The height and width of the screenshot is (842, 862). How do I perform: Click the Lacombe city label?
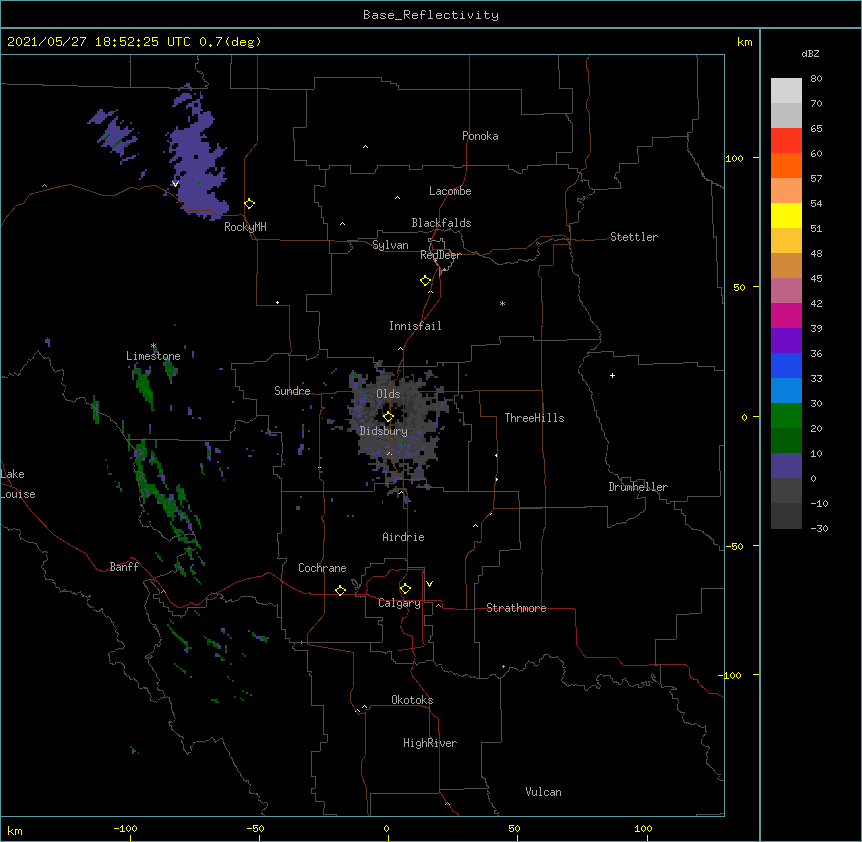450,191
